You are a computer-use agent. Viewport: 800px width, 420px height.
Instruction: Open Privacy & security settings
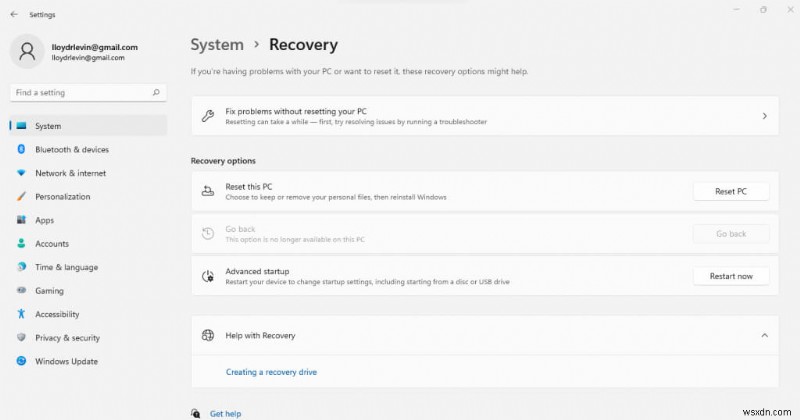pos(88,337)
